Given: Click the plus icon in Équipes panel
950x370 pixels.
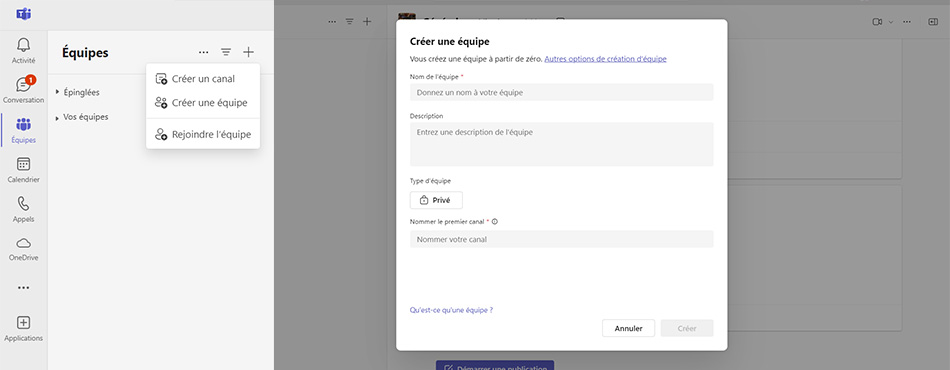Looking at the screenshot, I should (x=248, y=53).
